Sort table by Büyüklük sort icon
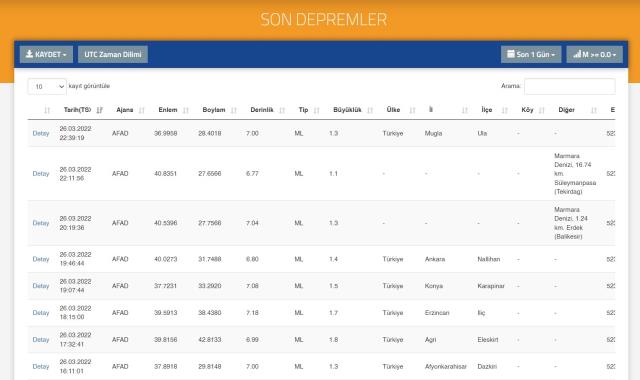This screenshot has height=380, width=640. [370, 110]
